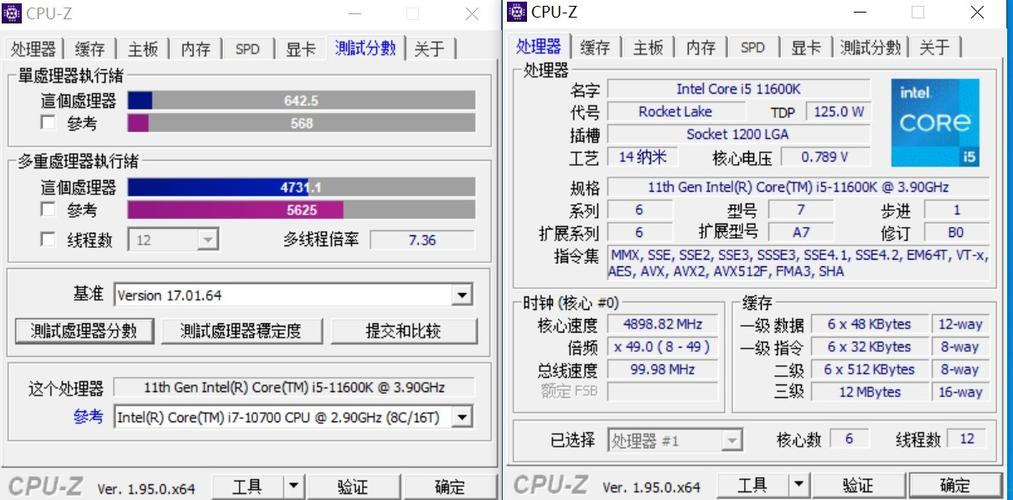Image resolution: width=1013 pixels, height=500 pixels.
Task: Switch to 显卡 tab in left window
Action: 301,48
